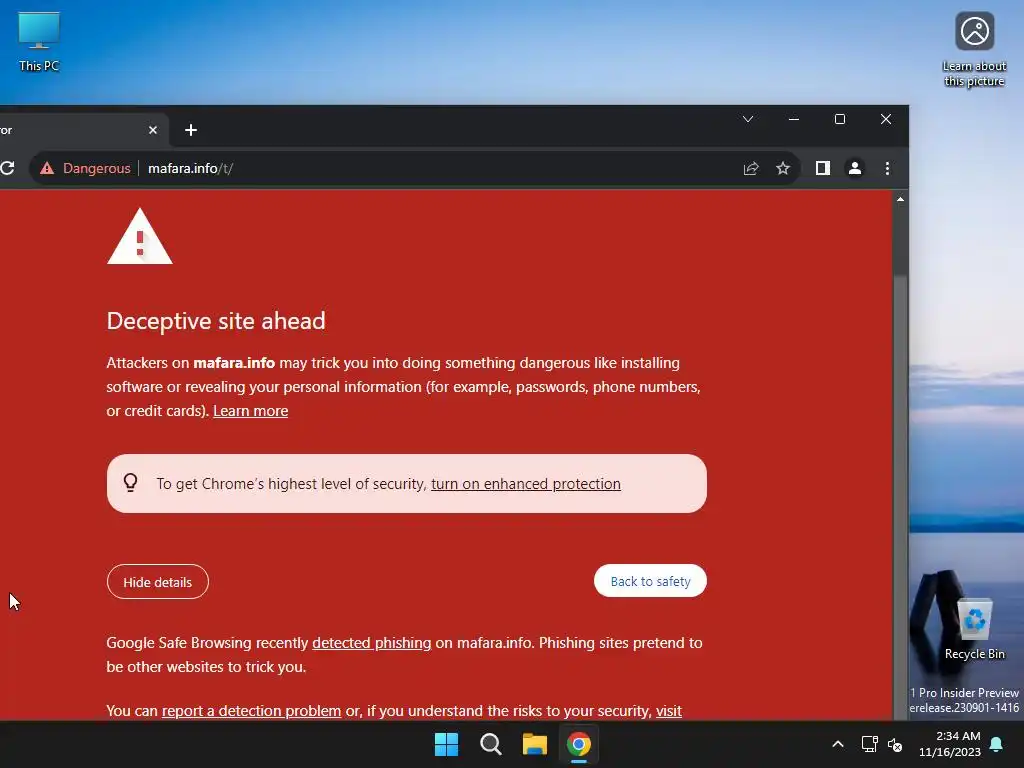
Task: Click turn on enhanced protection link
Action: (526, 484)
